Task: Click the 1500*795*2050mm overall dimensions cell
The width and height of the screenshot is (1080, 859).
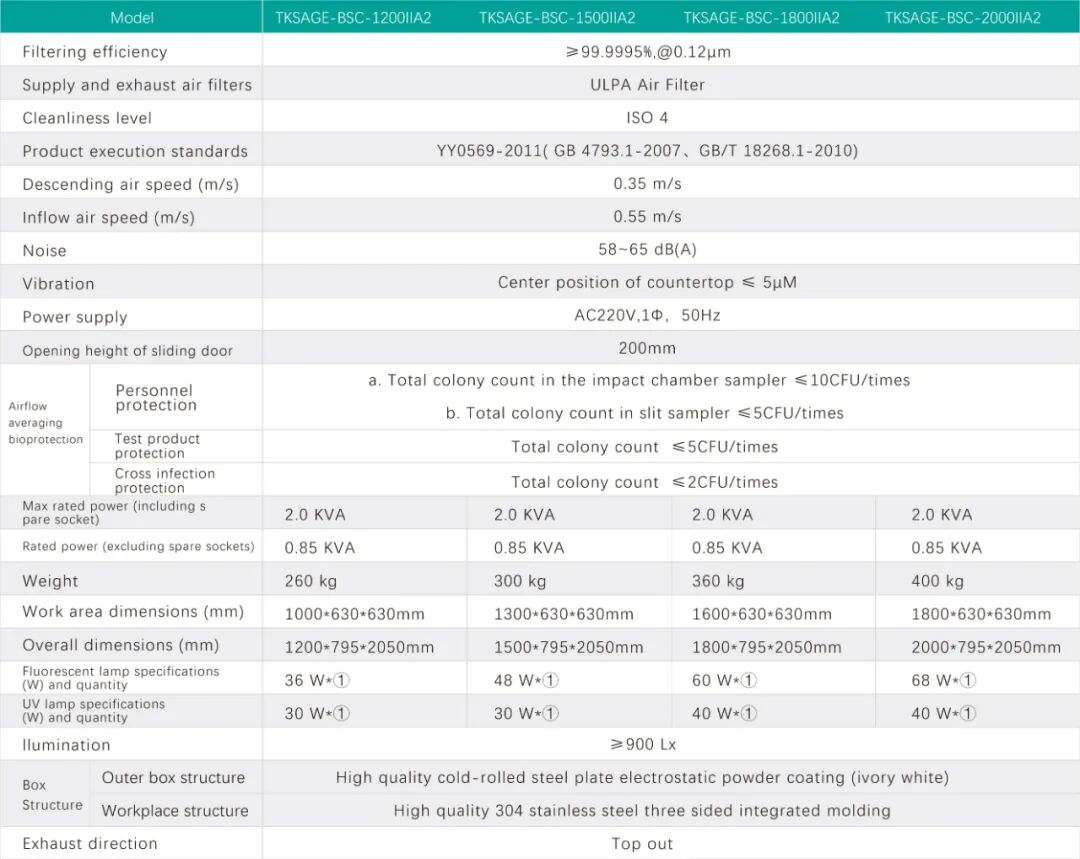Action: click(568, 647)
